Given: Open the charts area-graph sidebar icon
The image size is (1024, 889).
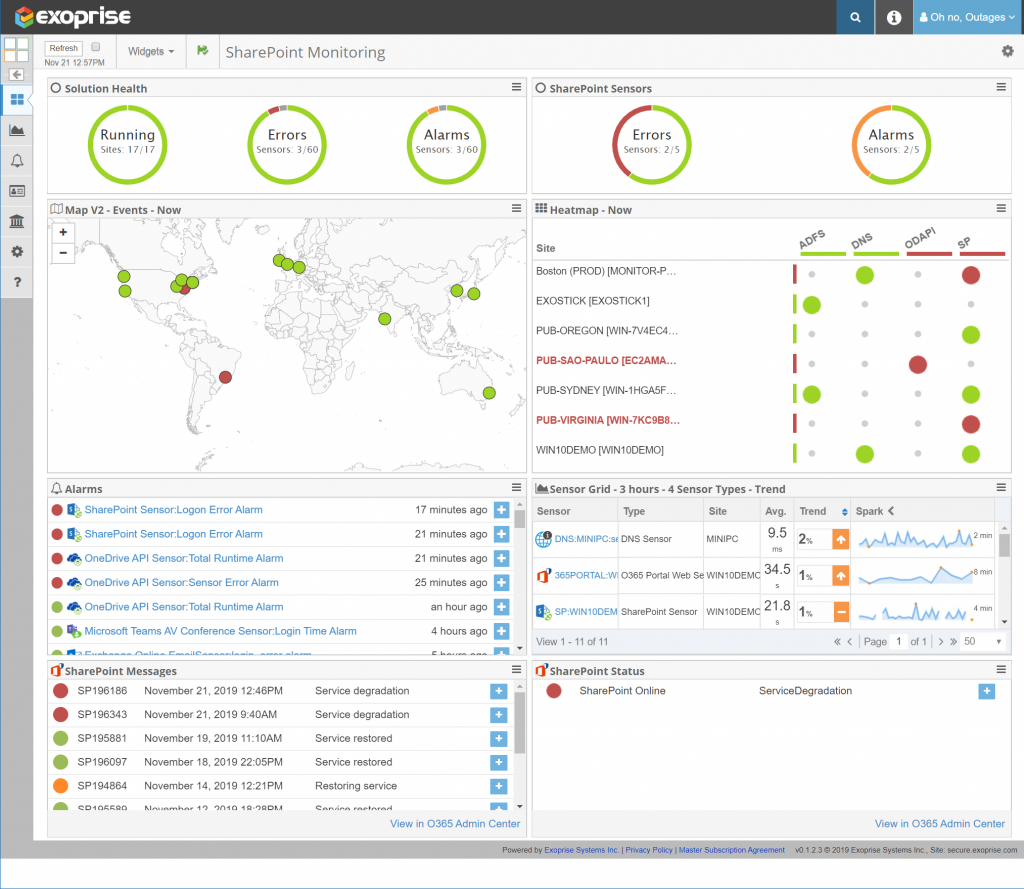Looking at the screenshot, I should tap(17, 130).
